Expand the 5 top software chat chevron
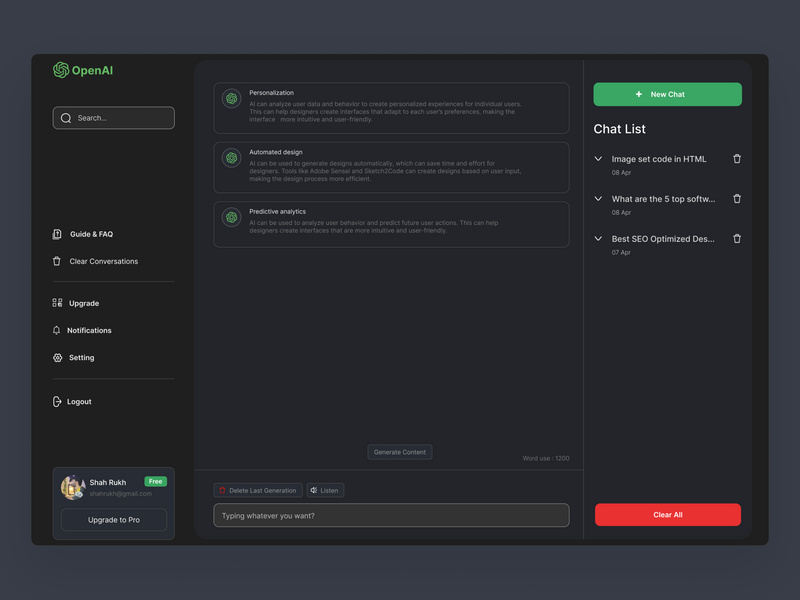 (x=598, y=199)
